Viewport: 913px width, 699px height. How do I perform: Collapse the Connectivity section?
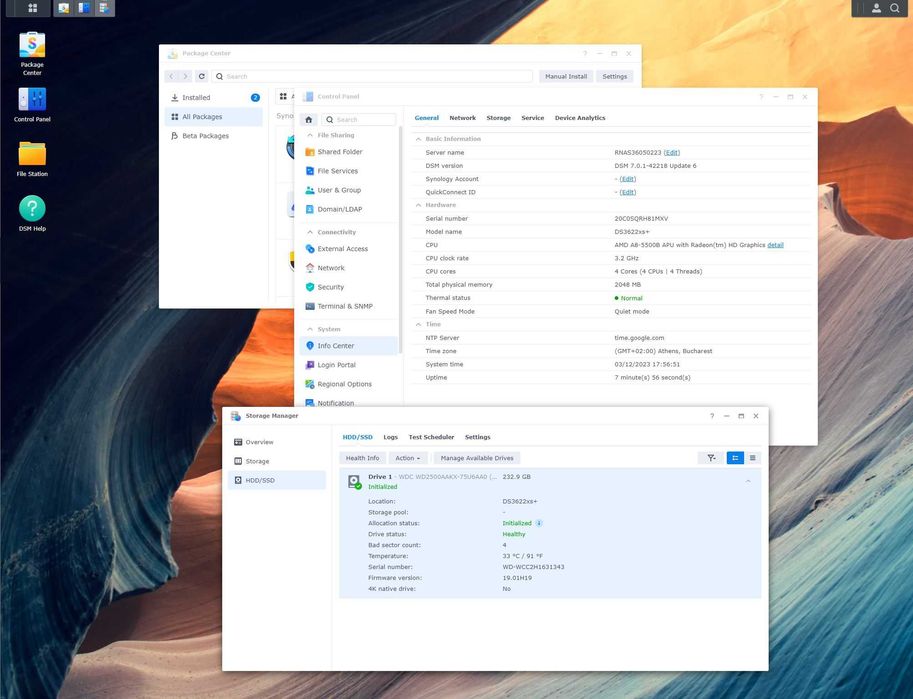[x=310, y=232]
